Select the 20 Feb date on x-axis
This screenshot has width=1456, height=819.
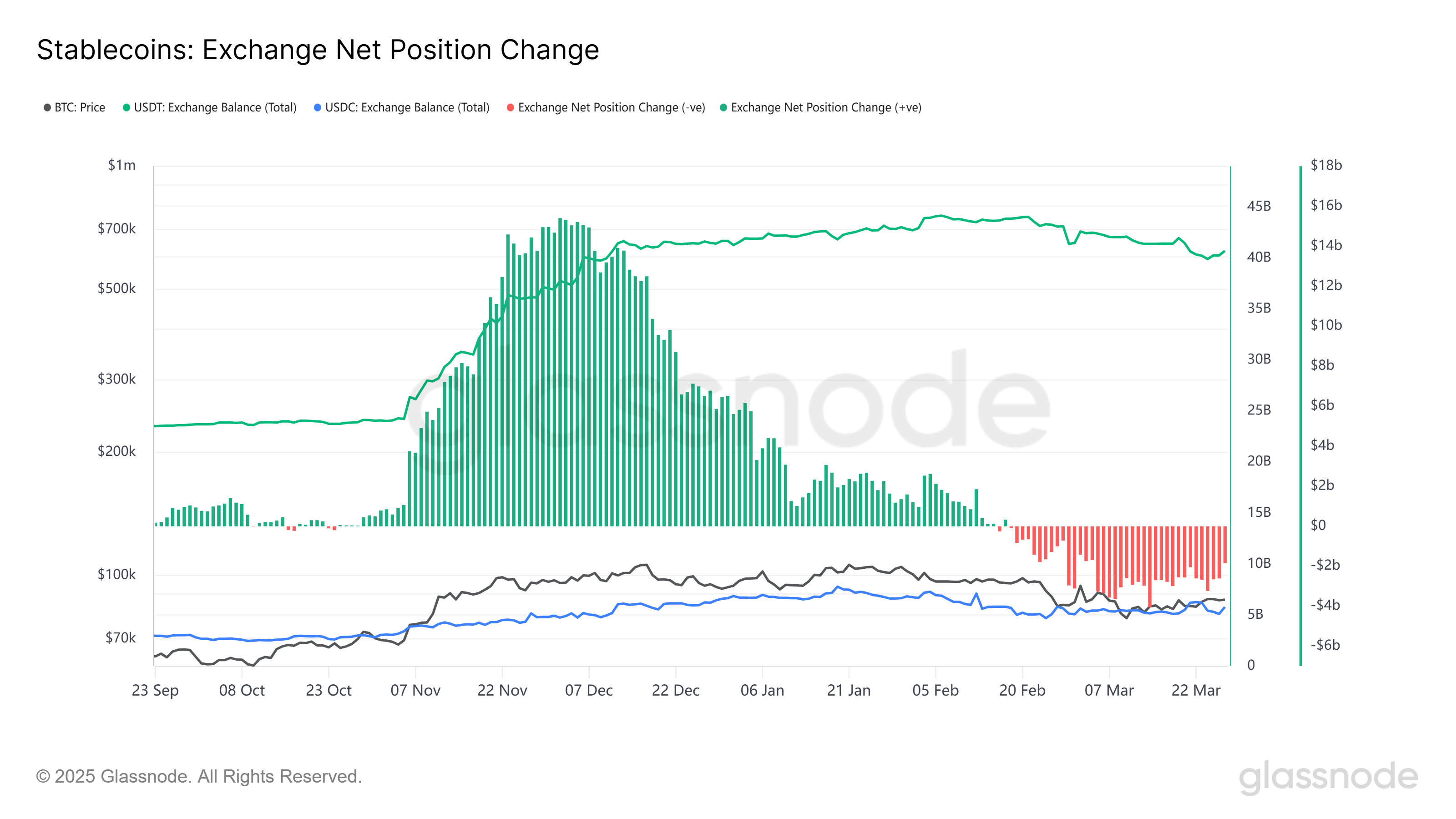click(1022, 690)
